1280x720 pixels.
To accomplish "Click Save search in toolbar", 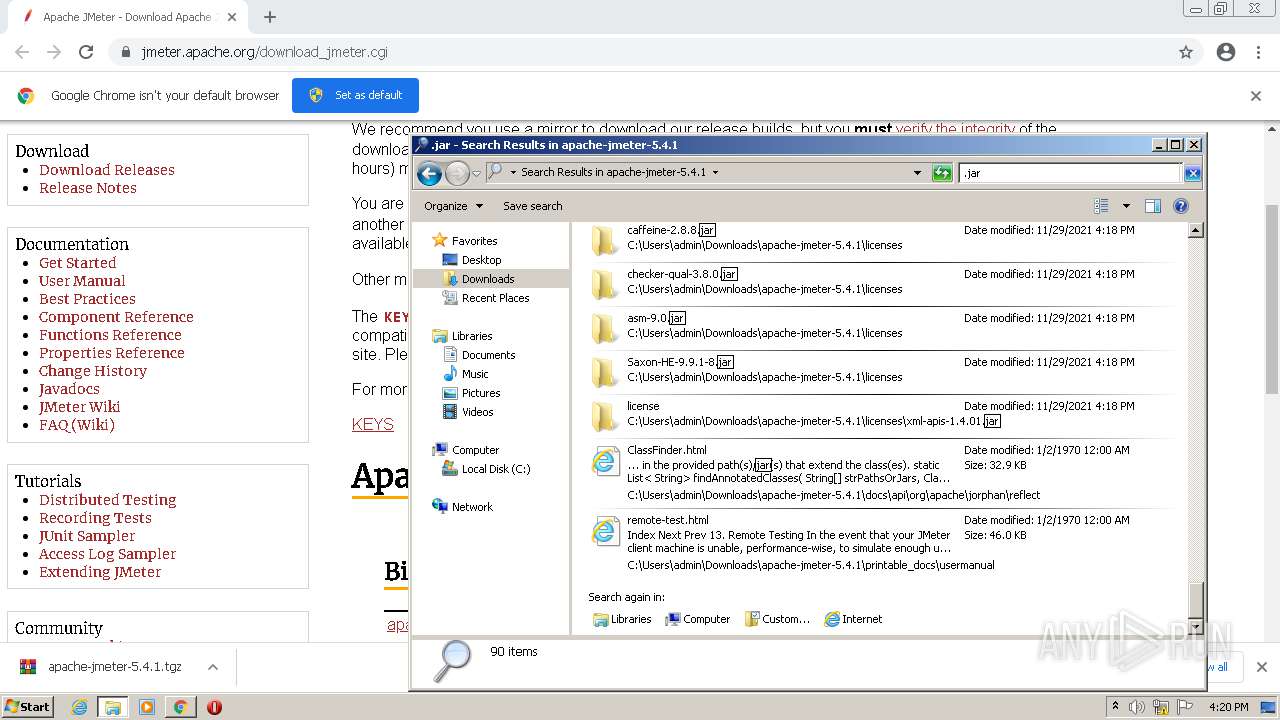I will pos(532,206).
